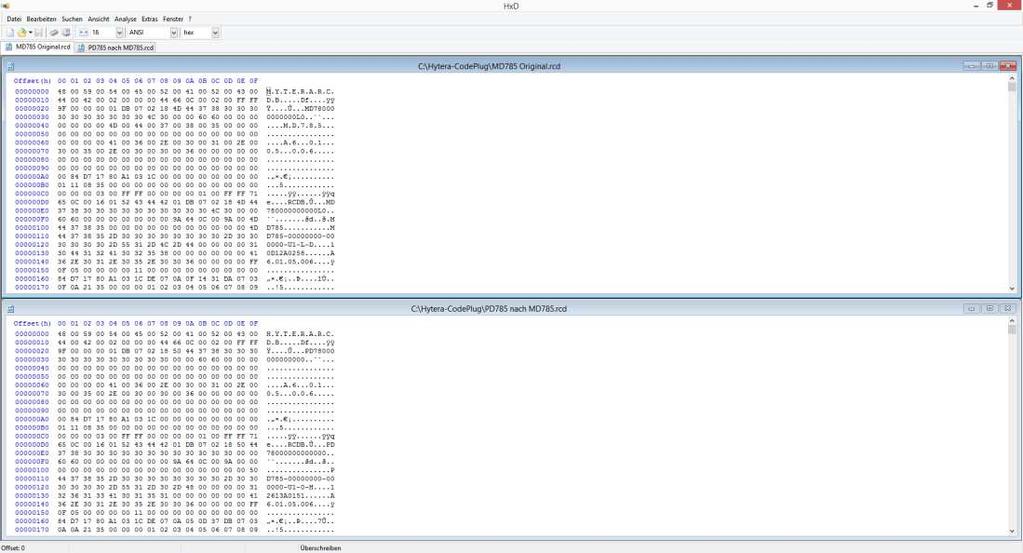1023x553 pixels.
Task: Open the bytes per row dropdown showing 16
Action: 119,32
